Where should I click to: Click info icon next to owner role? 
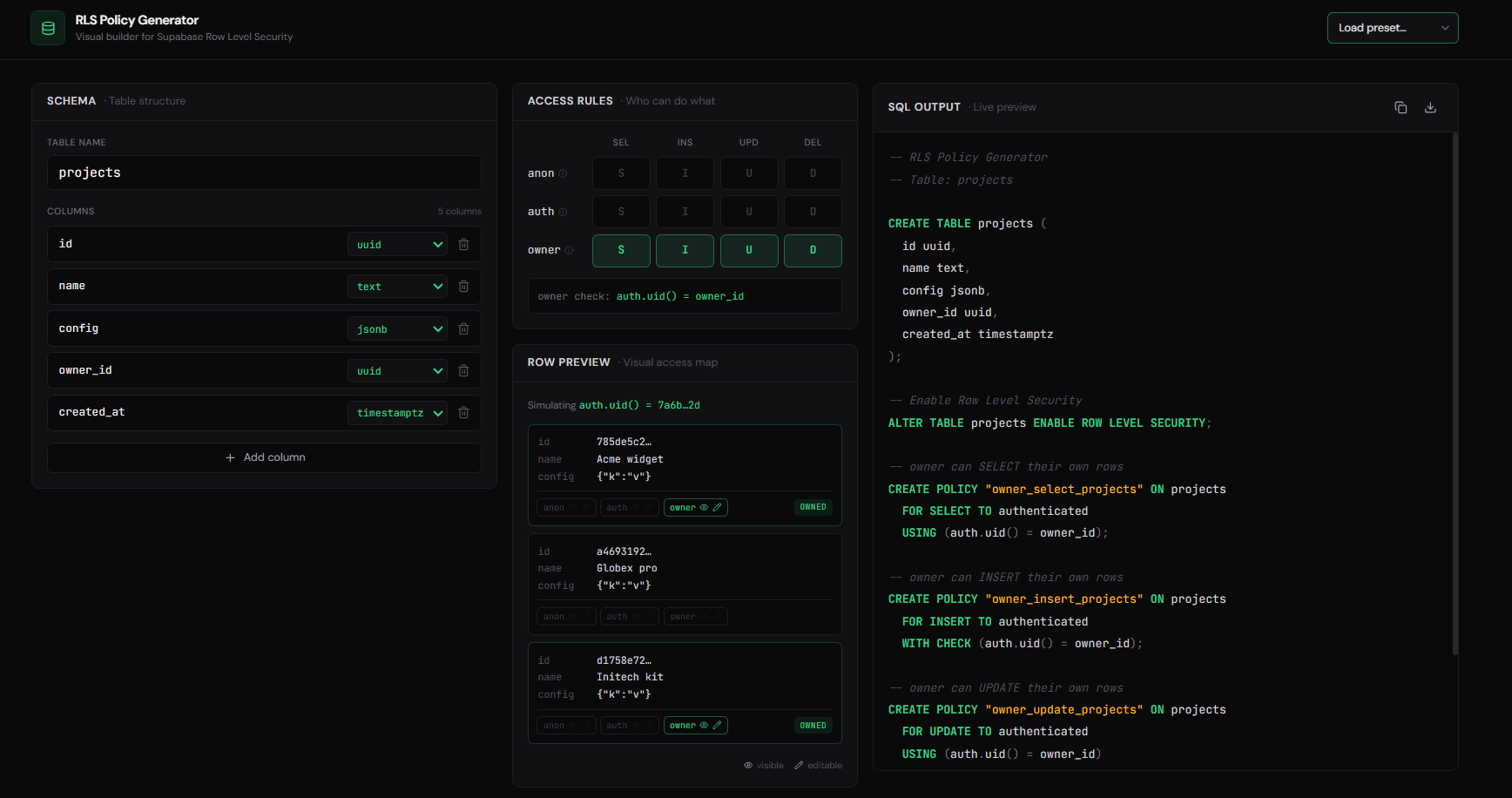click(x=569, y=250)
